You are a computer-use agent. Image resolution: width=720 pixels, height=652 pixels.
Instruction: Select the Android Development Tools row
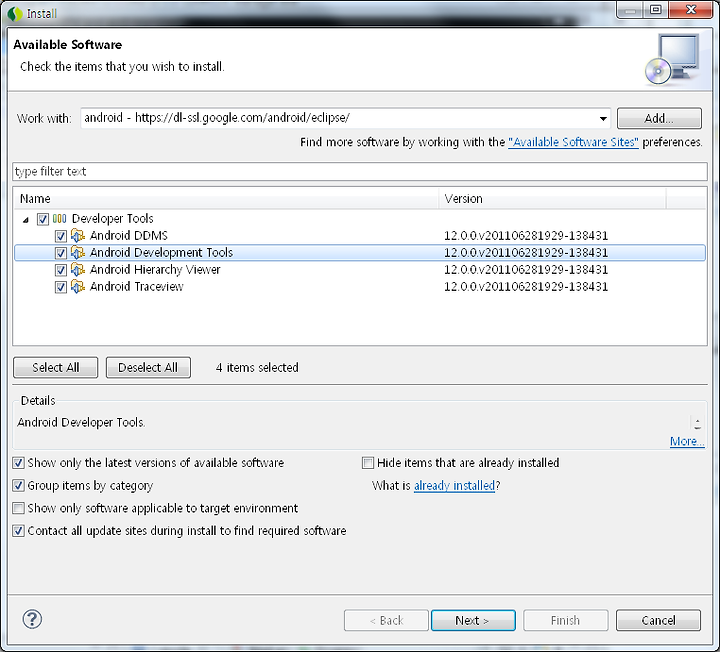click(360, 253)
